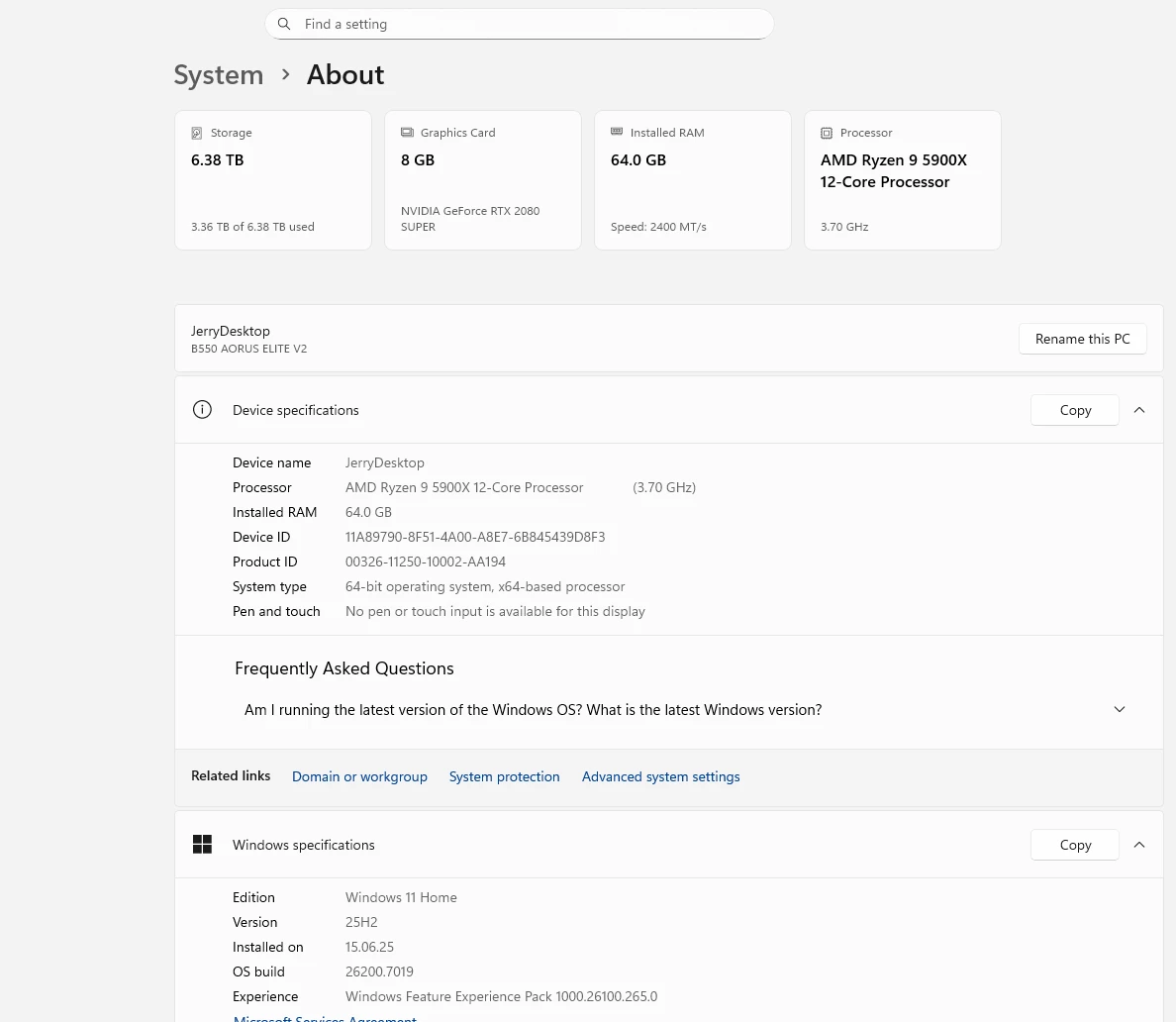
Task: Focus the Find a setting search box
Action: point(519,24)
